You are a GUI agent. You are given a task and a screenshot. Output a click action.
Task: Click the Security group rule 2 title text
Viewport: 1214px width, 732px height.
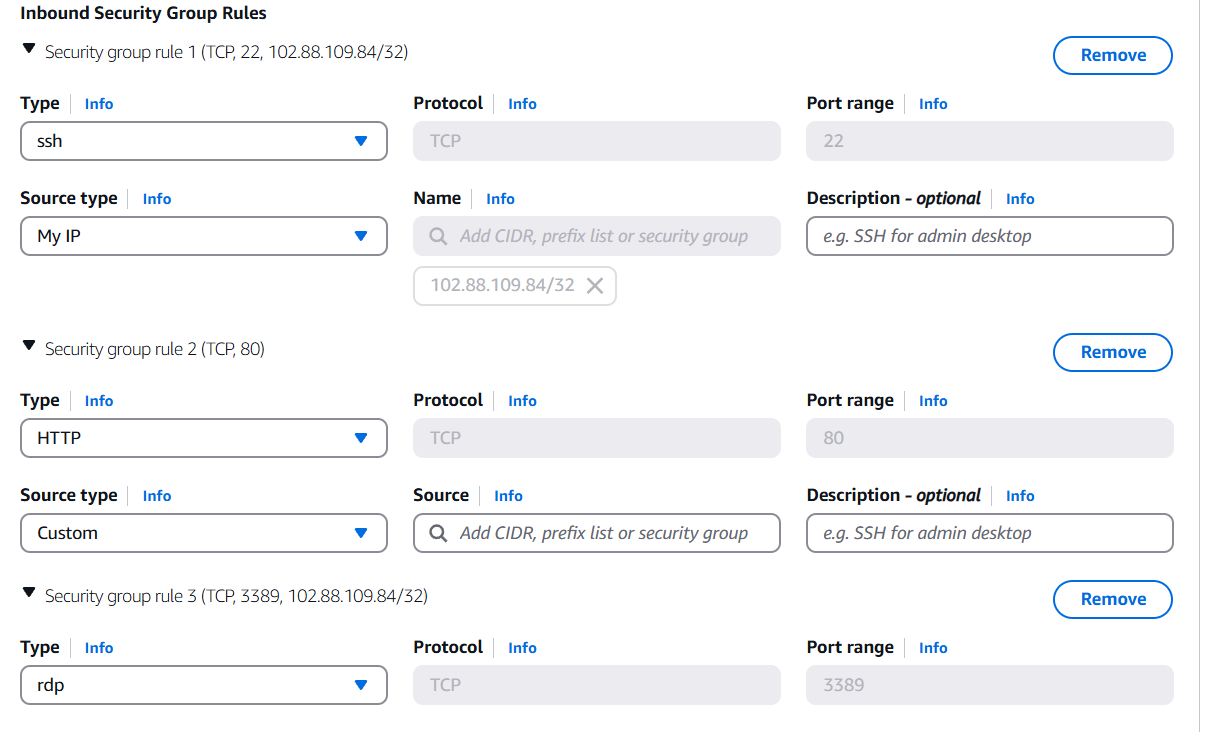[x=155, y=349]
